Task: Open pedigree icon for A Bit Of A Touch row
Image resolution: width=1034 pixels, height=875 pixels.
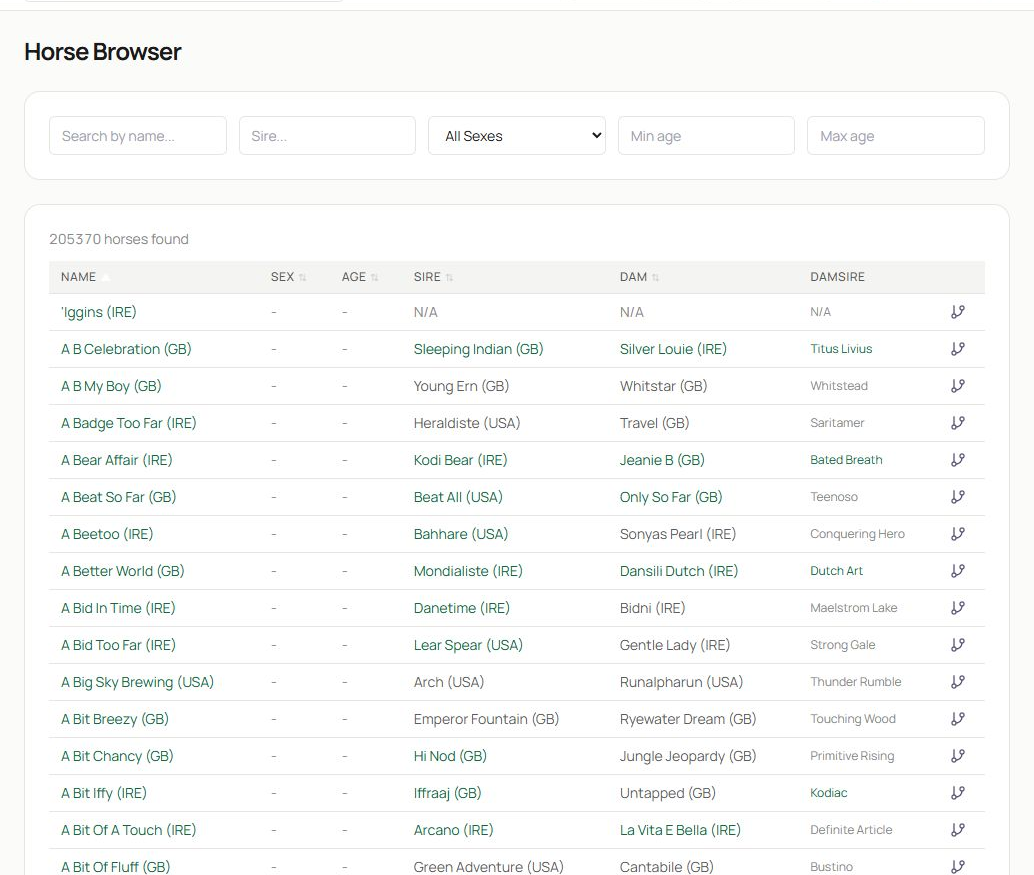Action: click(958, 830)
